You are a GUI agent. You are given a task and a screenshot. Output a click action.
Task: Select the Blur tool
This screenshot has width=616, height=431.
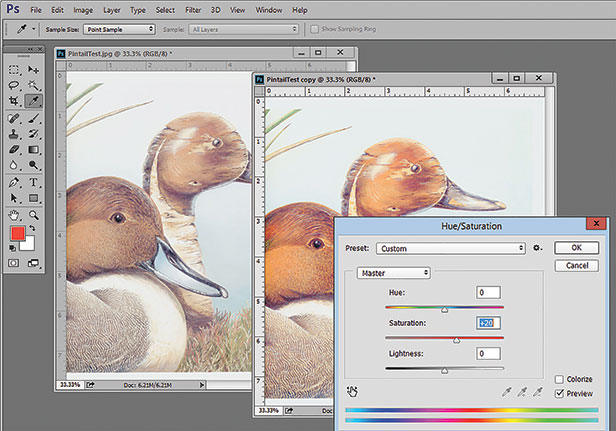pos(14,165)
